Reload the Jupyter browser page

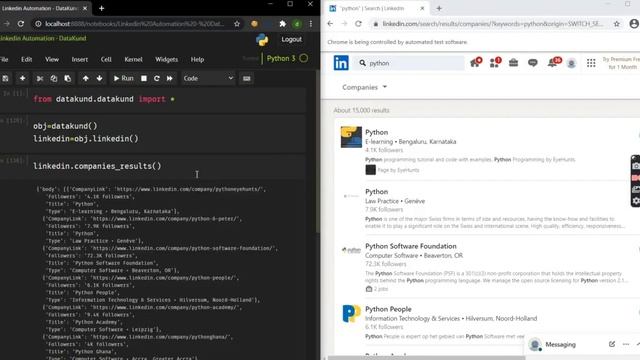coord(21,24)
